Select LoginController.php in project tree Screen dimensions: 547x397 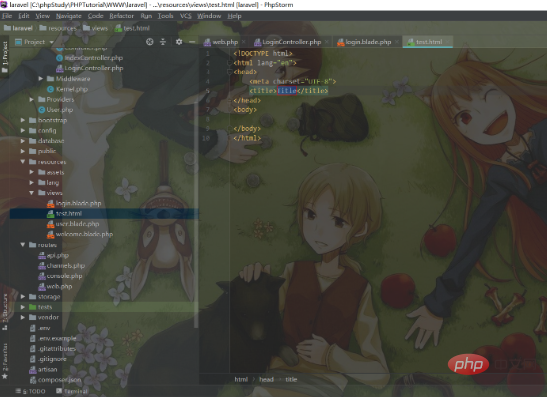[x=89, y=68]
